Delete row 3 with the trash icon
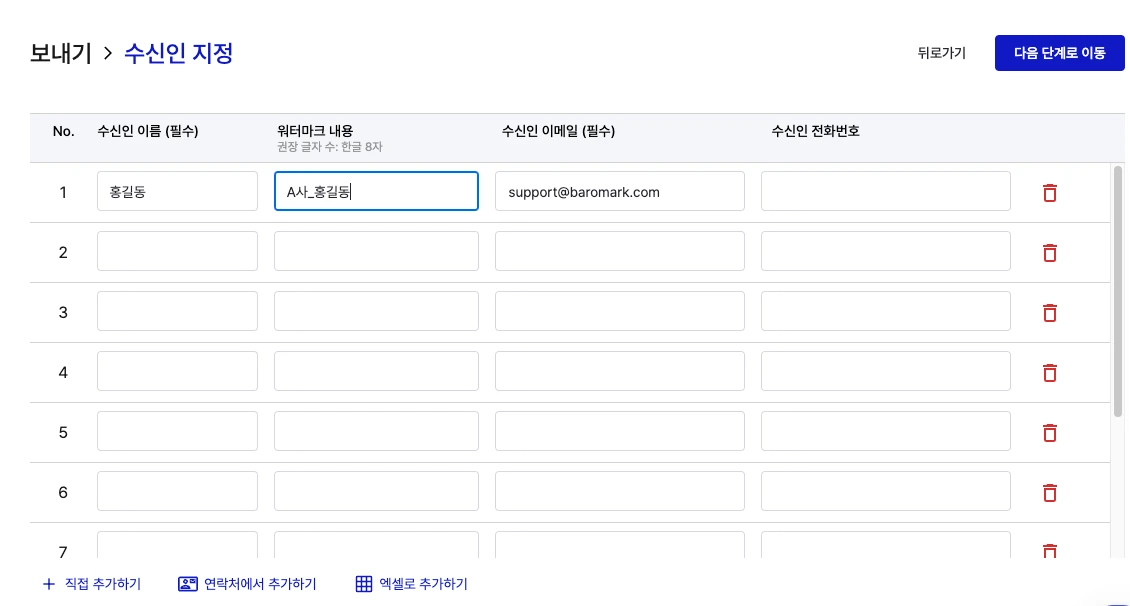 click(x=1049, y=312)
